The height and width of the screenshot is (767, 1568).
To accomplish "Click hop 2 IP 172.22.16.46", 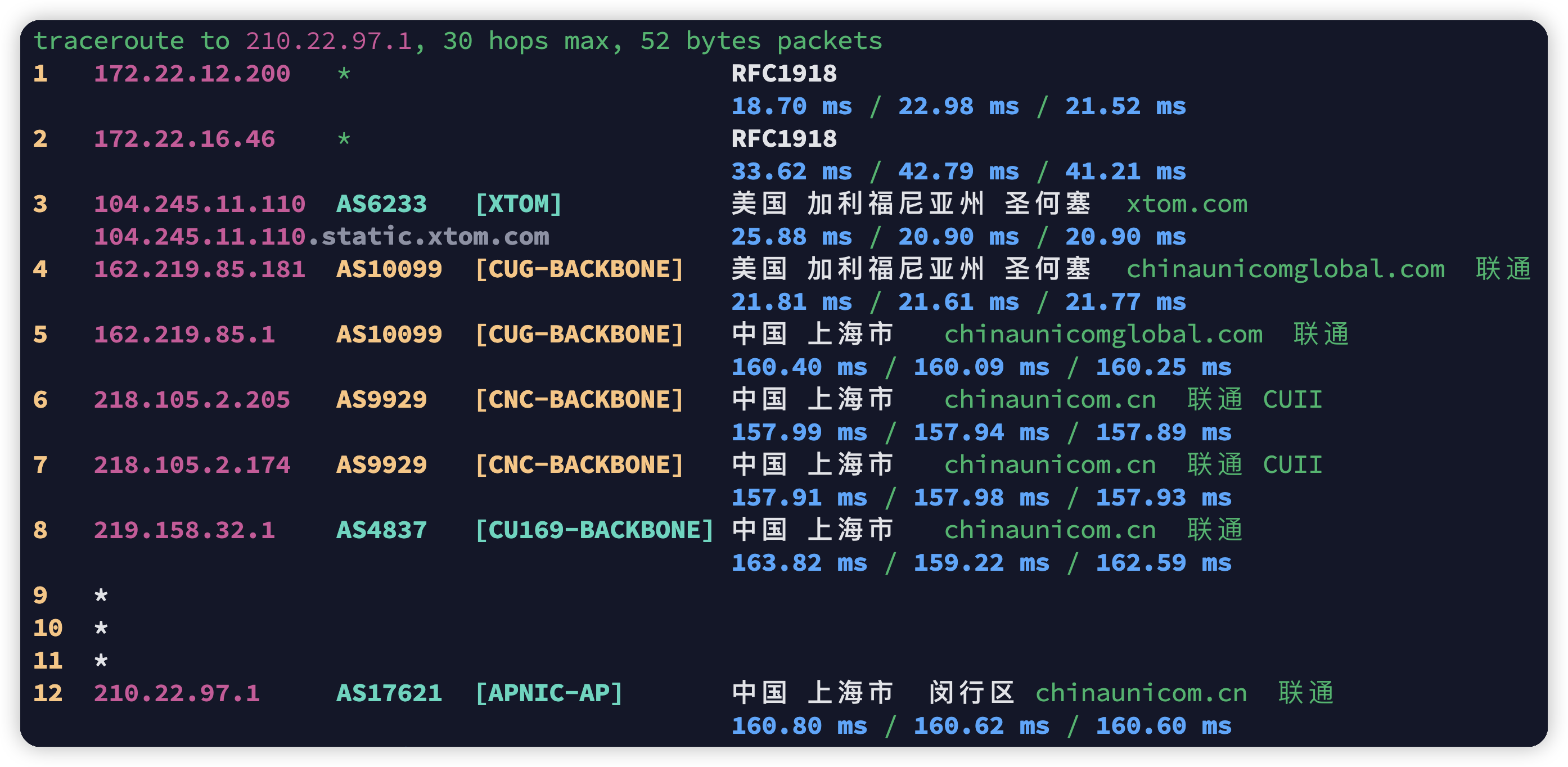I will tap(184, 139).
